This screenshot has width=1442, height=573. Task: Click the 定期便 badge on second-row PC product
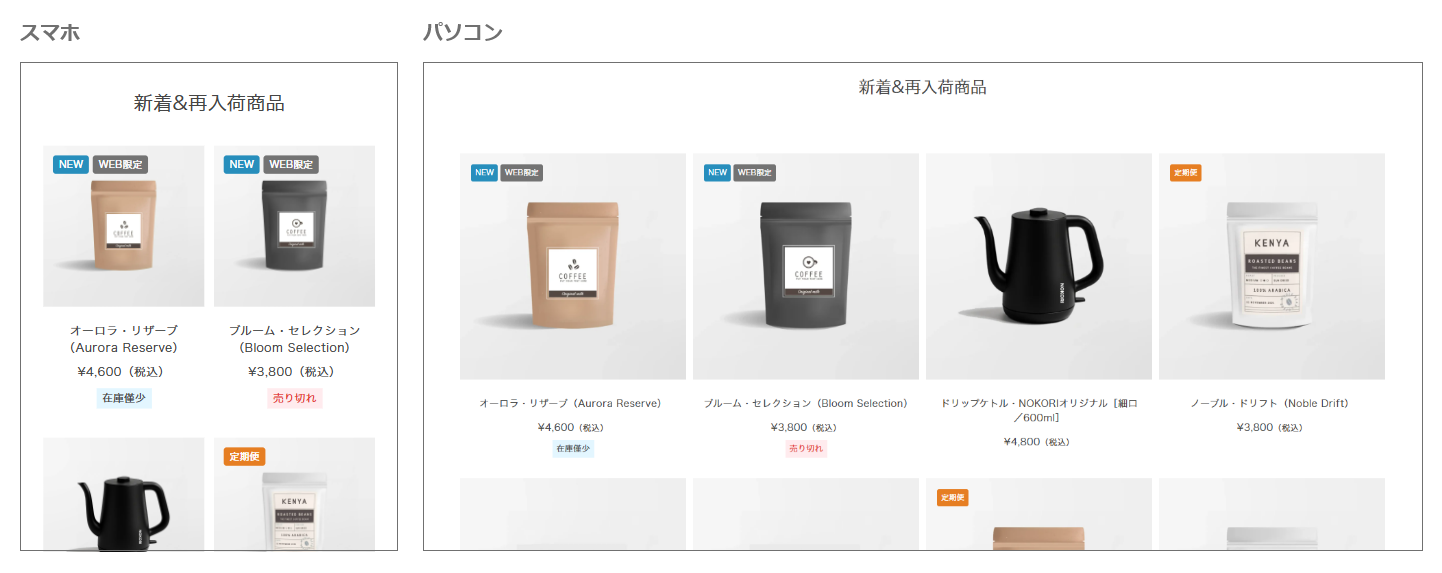(952, 497)
